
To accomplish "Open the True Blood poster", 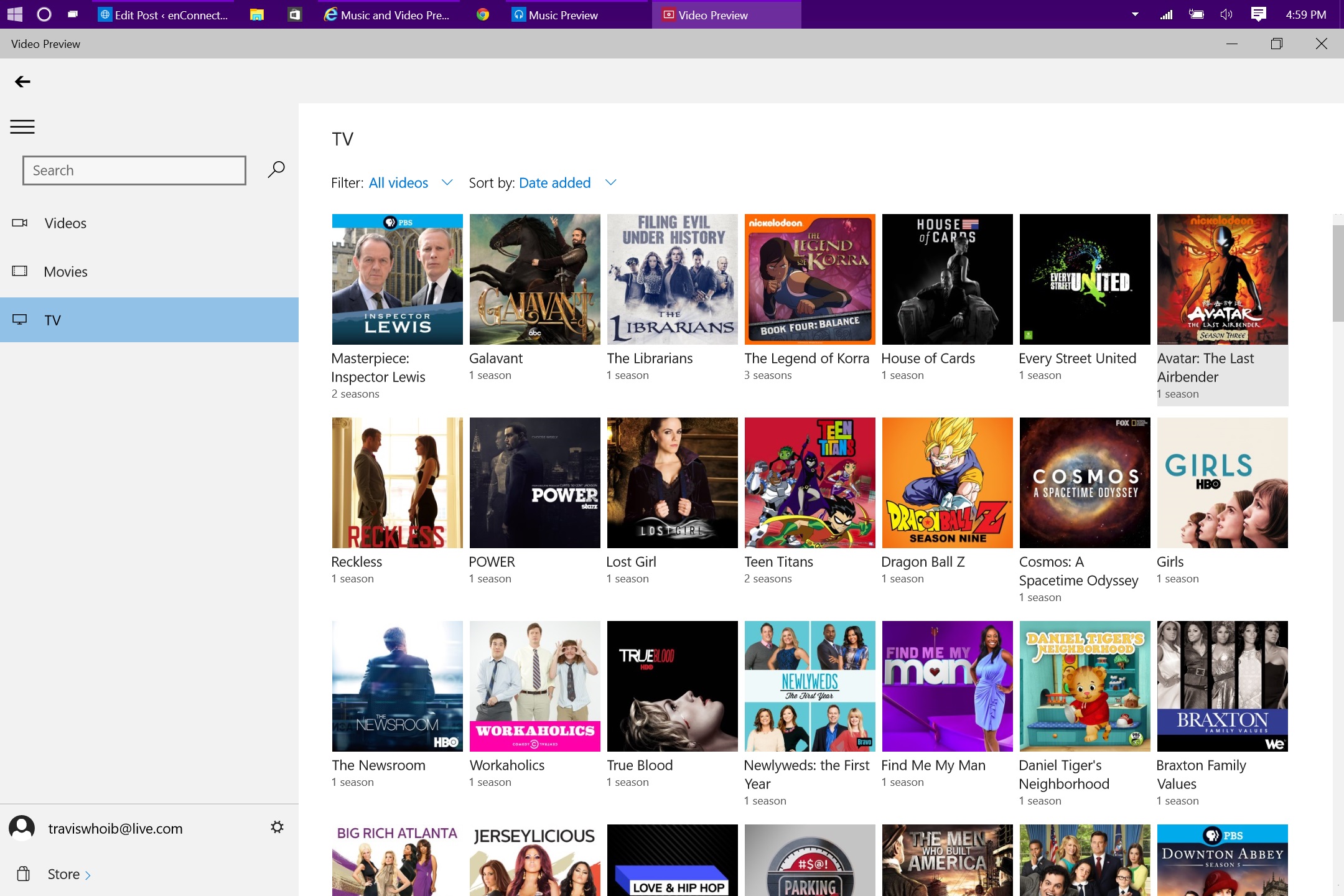I will click(x=672, y=686).
